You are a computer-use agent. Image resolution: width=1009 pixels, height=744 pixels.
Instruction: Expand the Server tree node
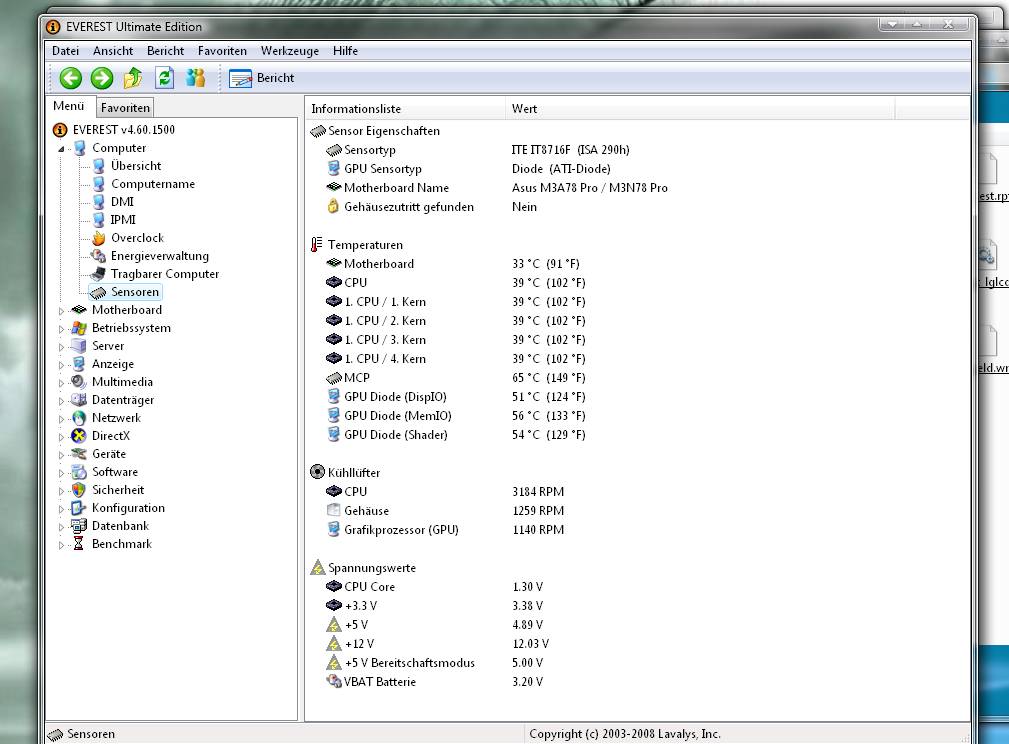(x=62, y=347)
